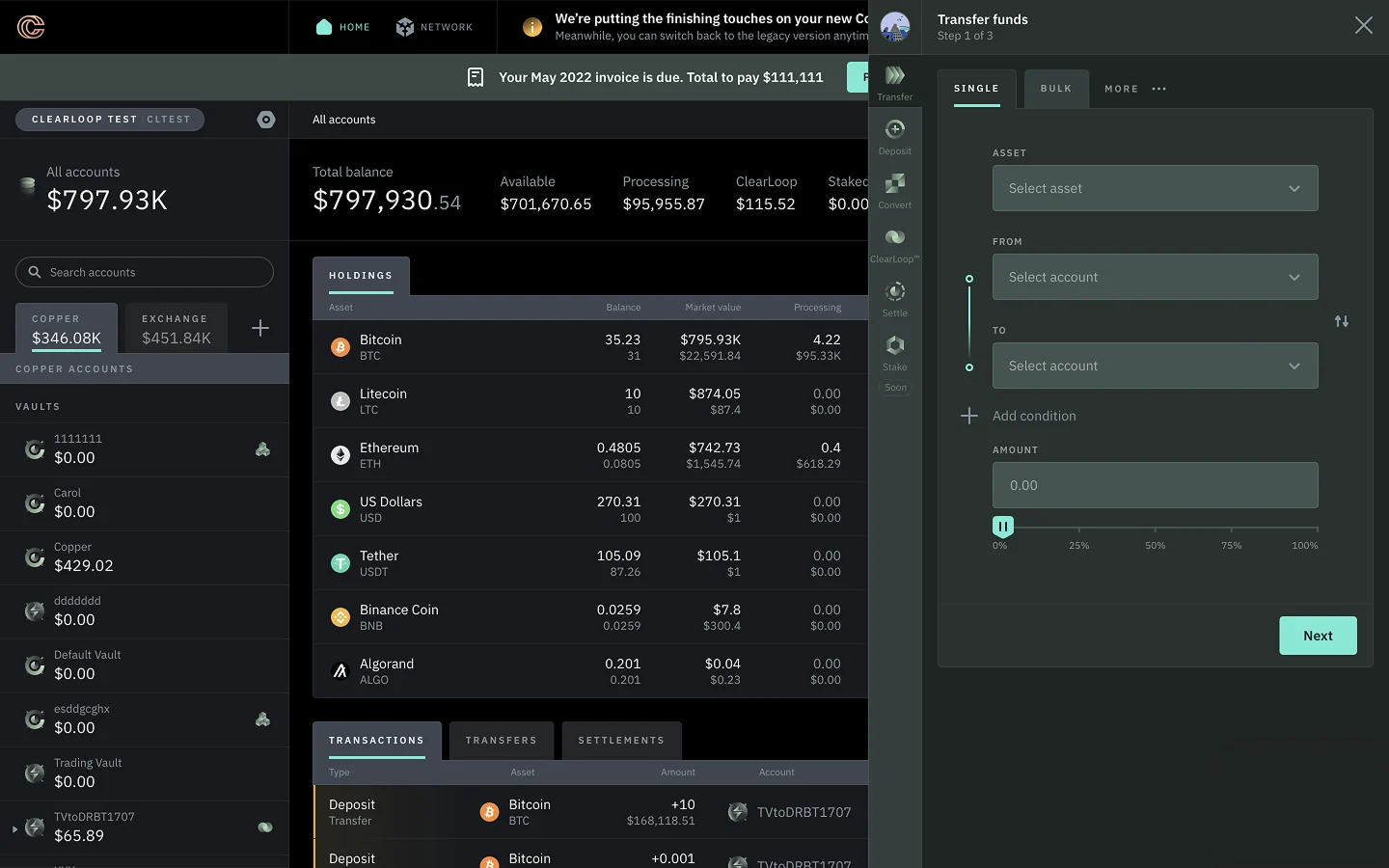The width and height of the screenshot is (1389, 868).
Task: Open the Carol vault
Action: (145, 503)
